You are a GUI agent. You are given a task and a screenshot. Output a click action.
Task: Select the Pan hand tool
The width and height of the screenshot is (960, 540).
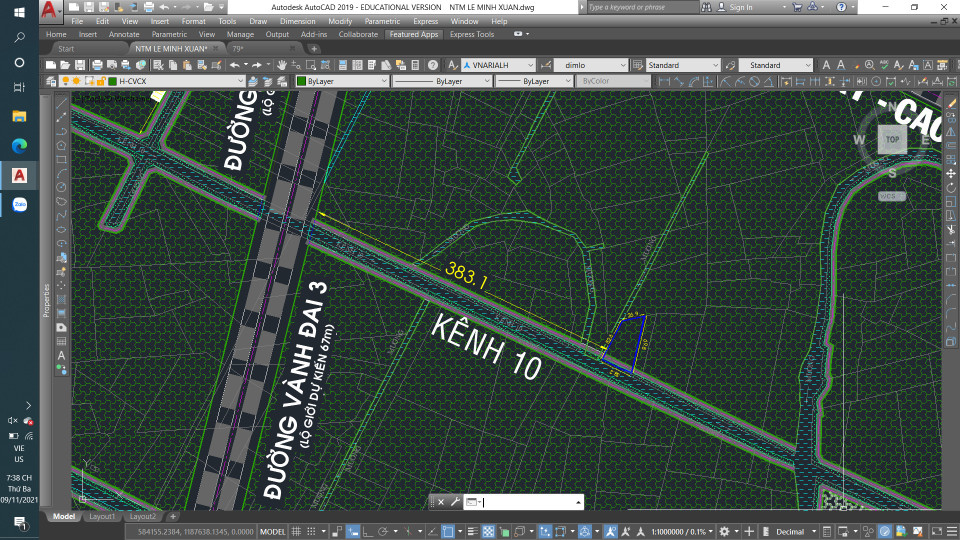pyautogui.click(x=283, y=65)
